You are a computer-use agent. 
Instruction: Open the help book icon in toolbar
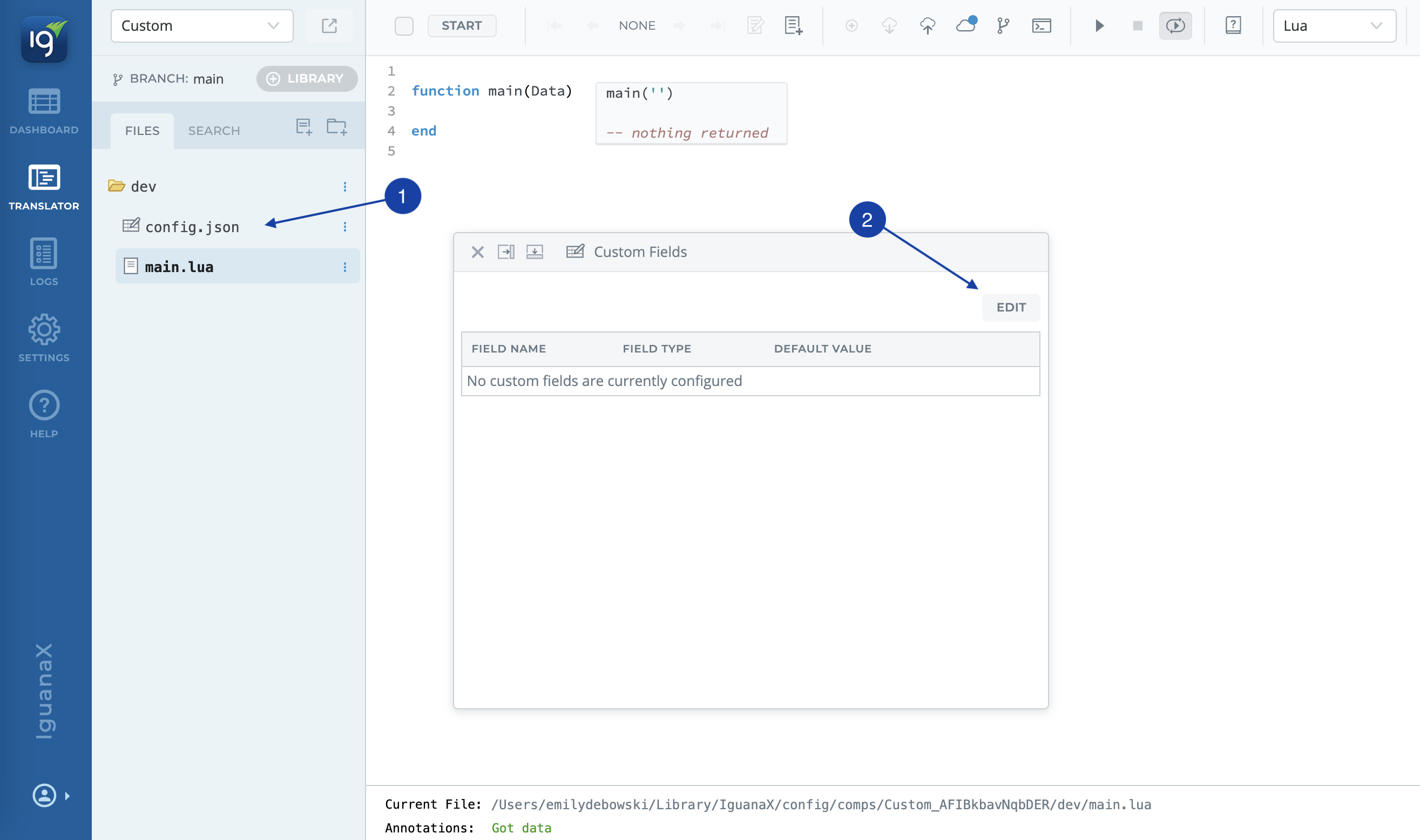pos(1233,25)
